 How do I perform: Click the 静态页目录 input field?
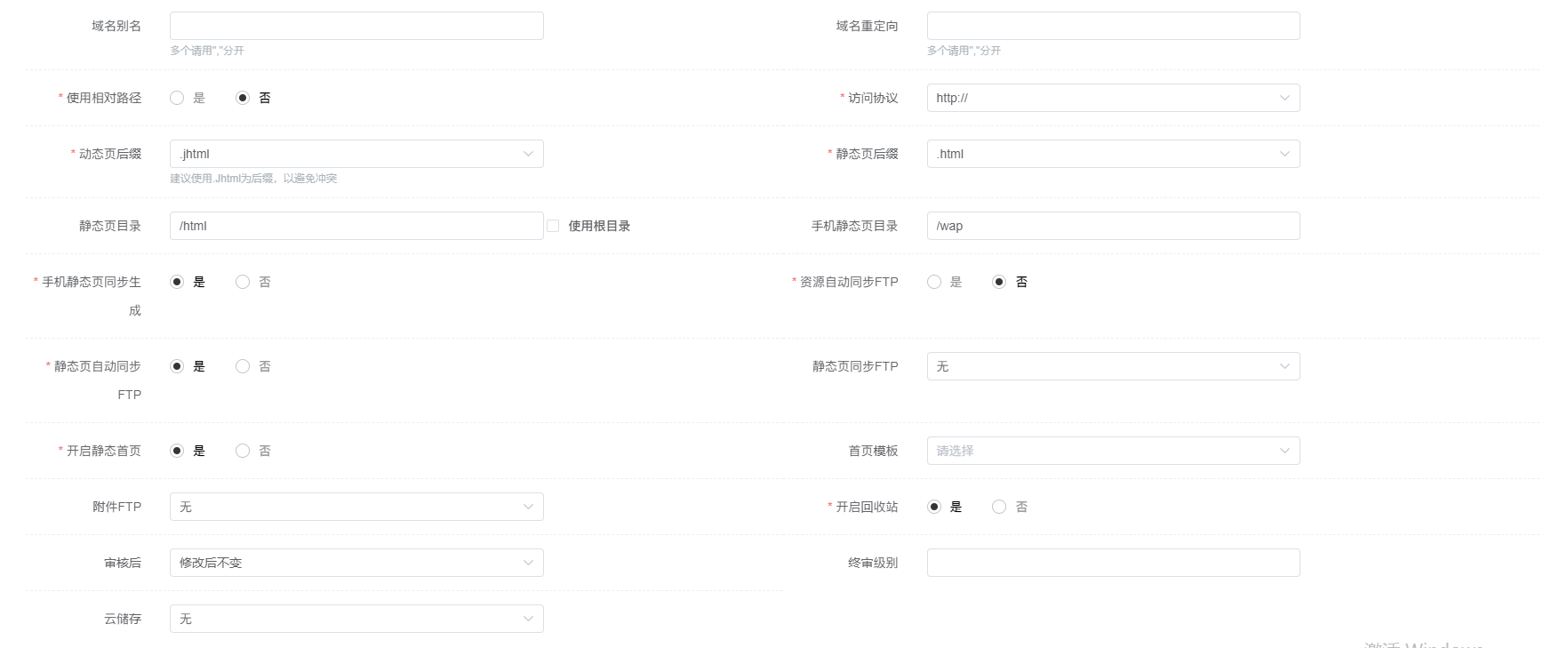coord(356,226)
